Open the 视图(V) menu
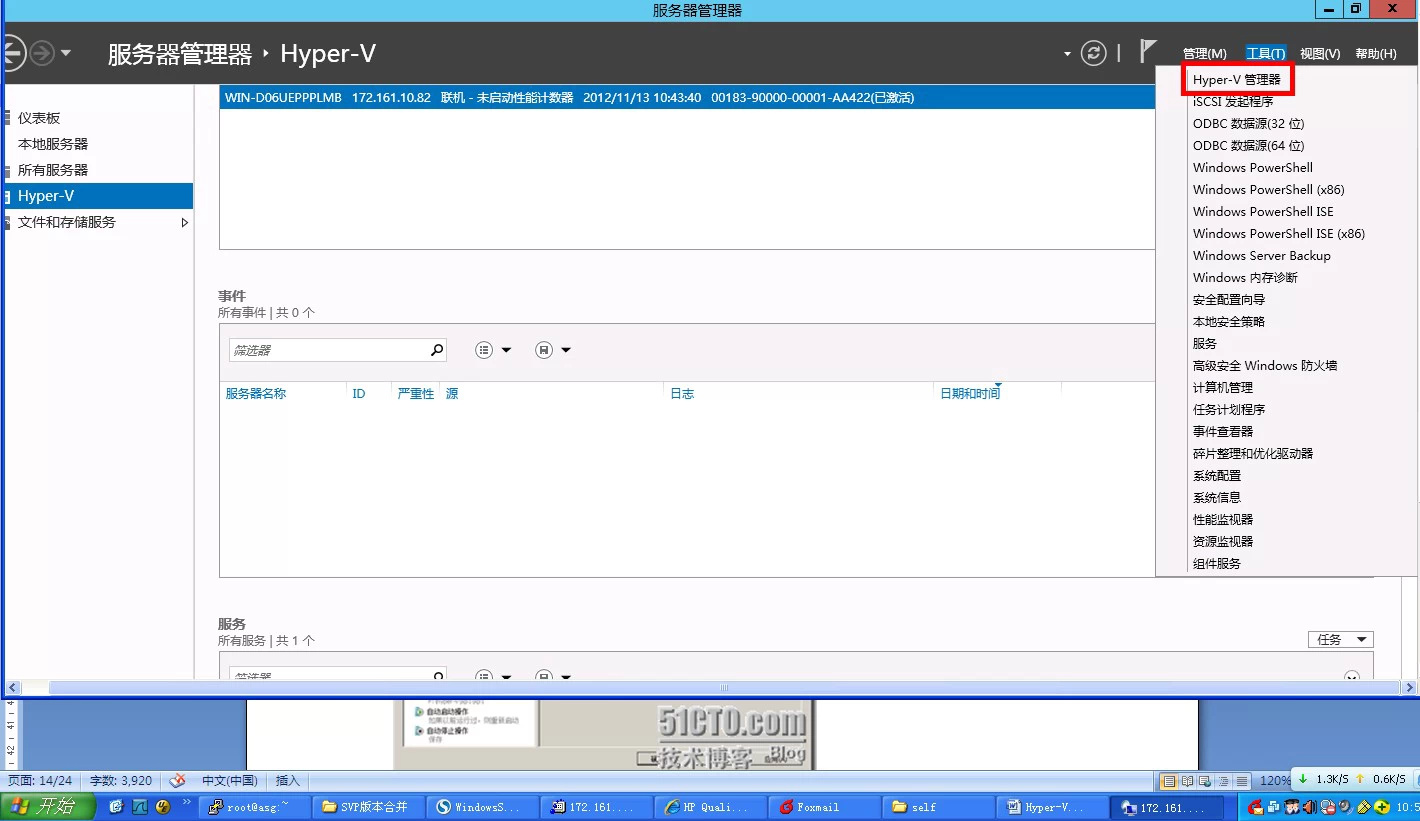 [x=1320, y=54]
